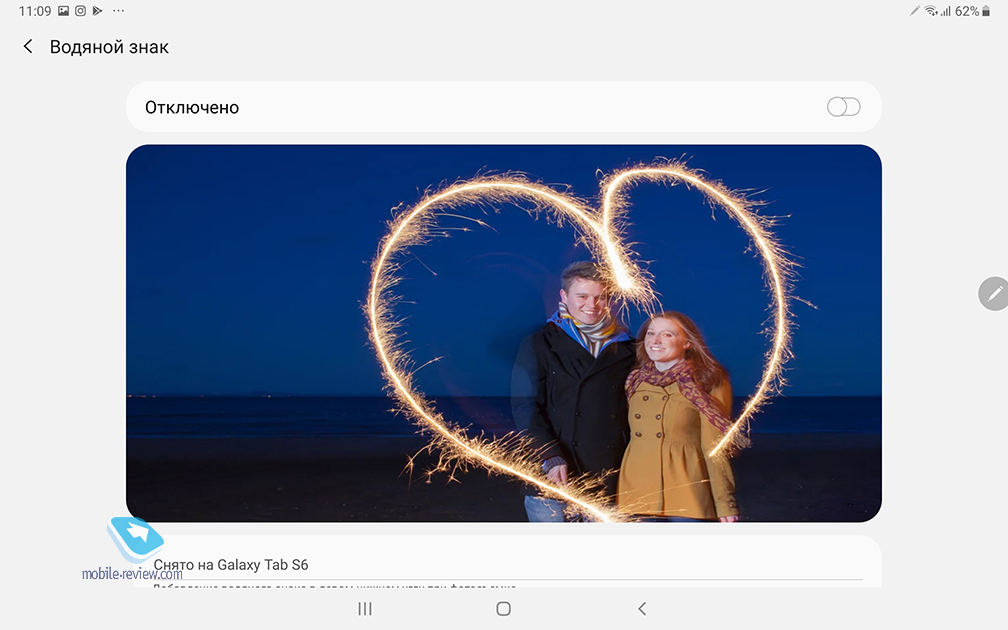
Task: Open the Play Store notification icon in the status bar
Action: click(x=98, y=11)
